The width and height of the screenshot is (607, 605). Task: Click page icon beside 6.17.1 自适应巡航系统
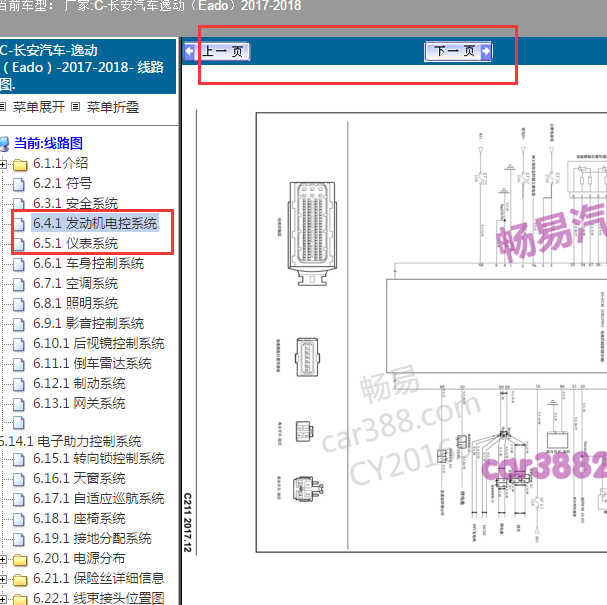(19, 500)
